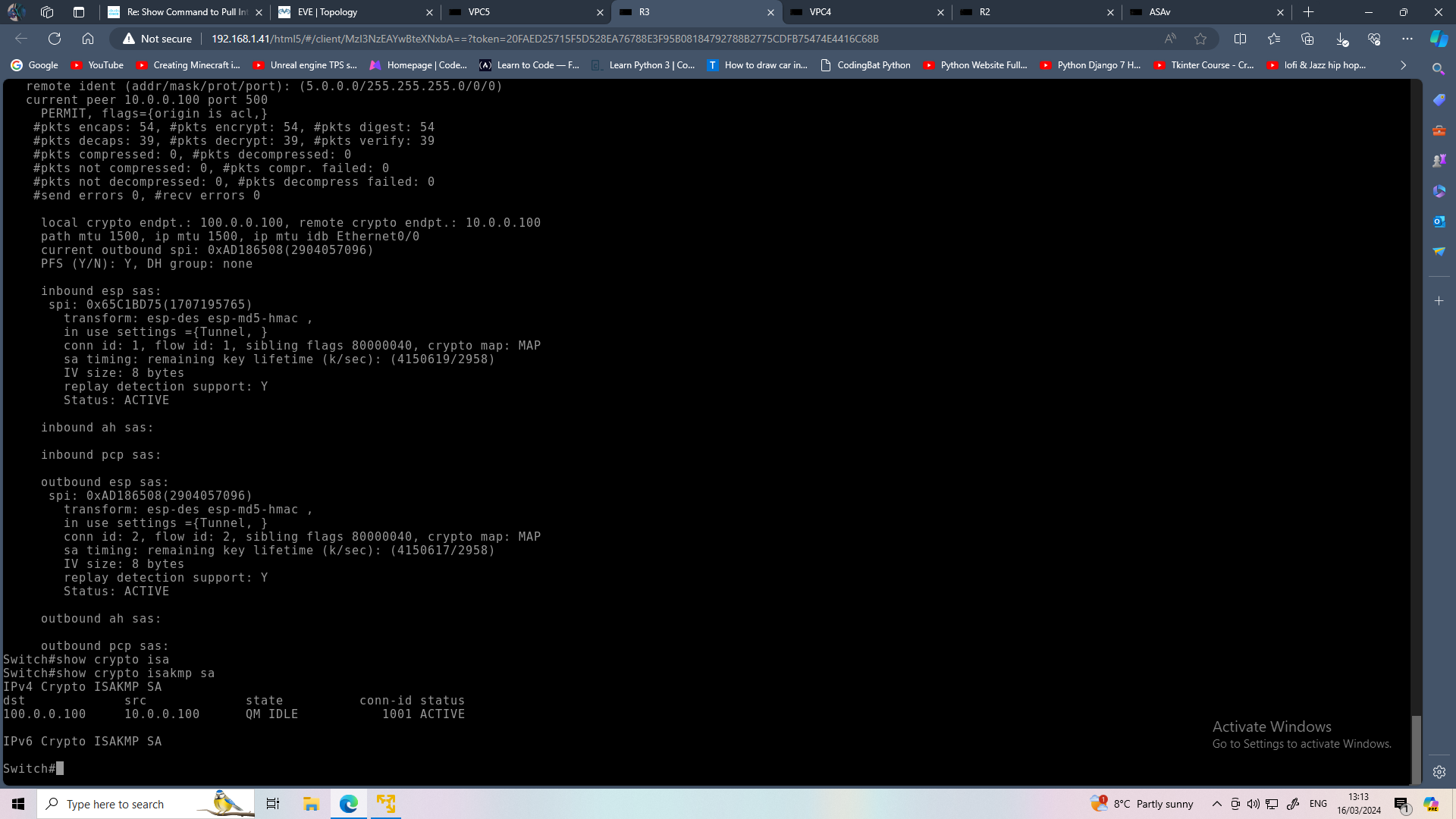Open a new browser tab
Screen dimensions: 1456x819
click(x=1308, y=12)
